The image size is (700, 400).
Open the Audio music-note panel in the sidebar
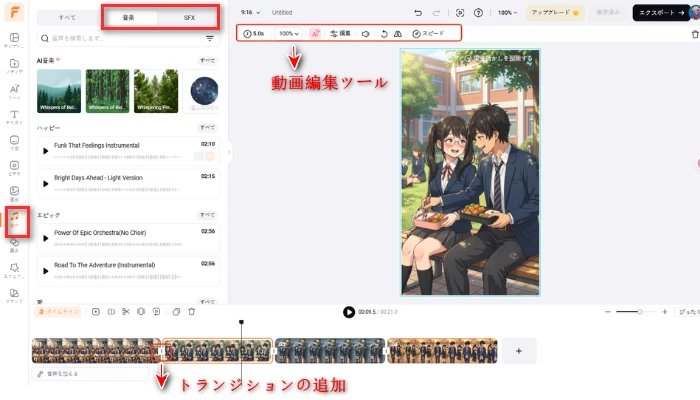(15, 220)
